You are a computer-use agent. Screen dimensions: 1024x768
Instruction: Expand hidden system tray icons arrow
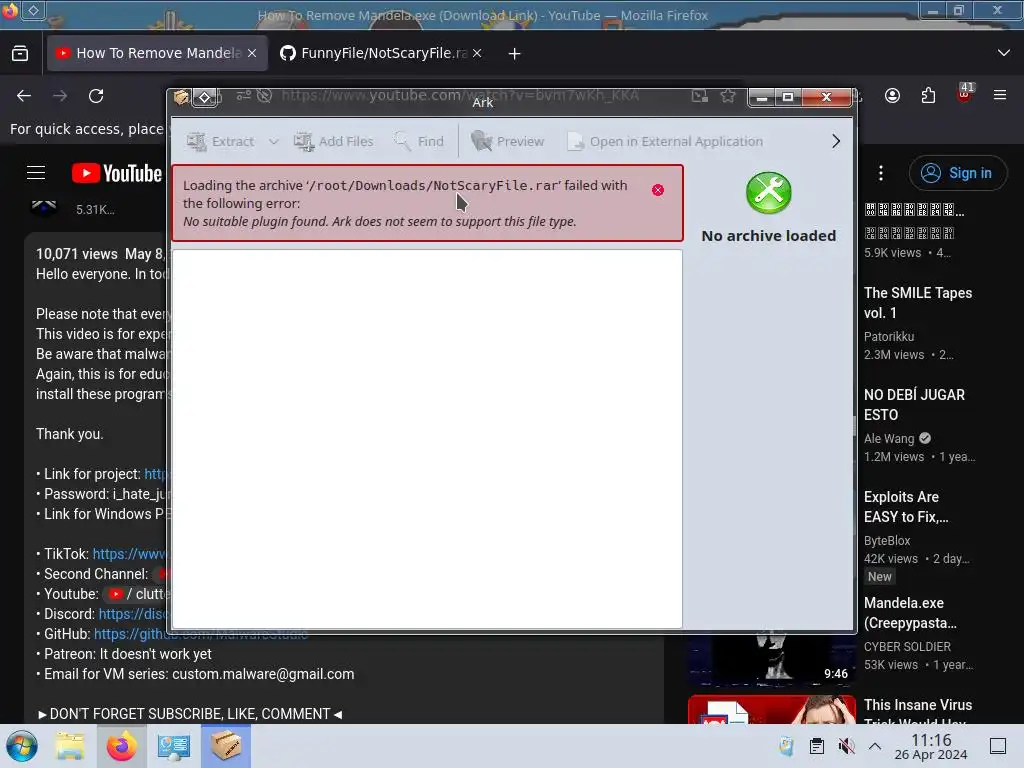coord(875,746)
